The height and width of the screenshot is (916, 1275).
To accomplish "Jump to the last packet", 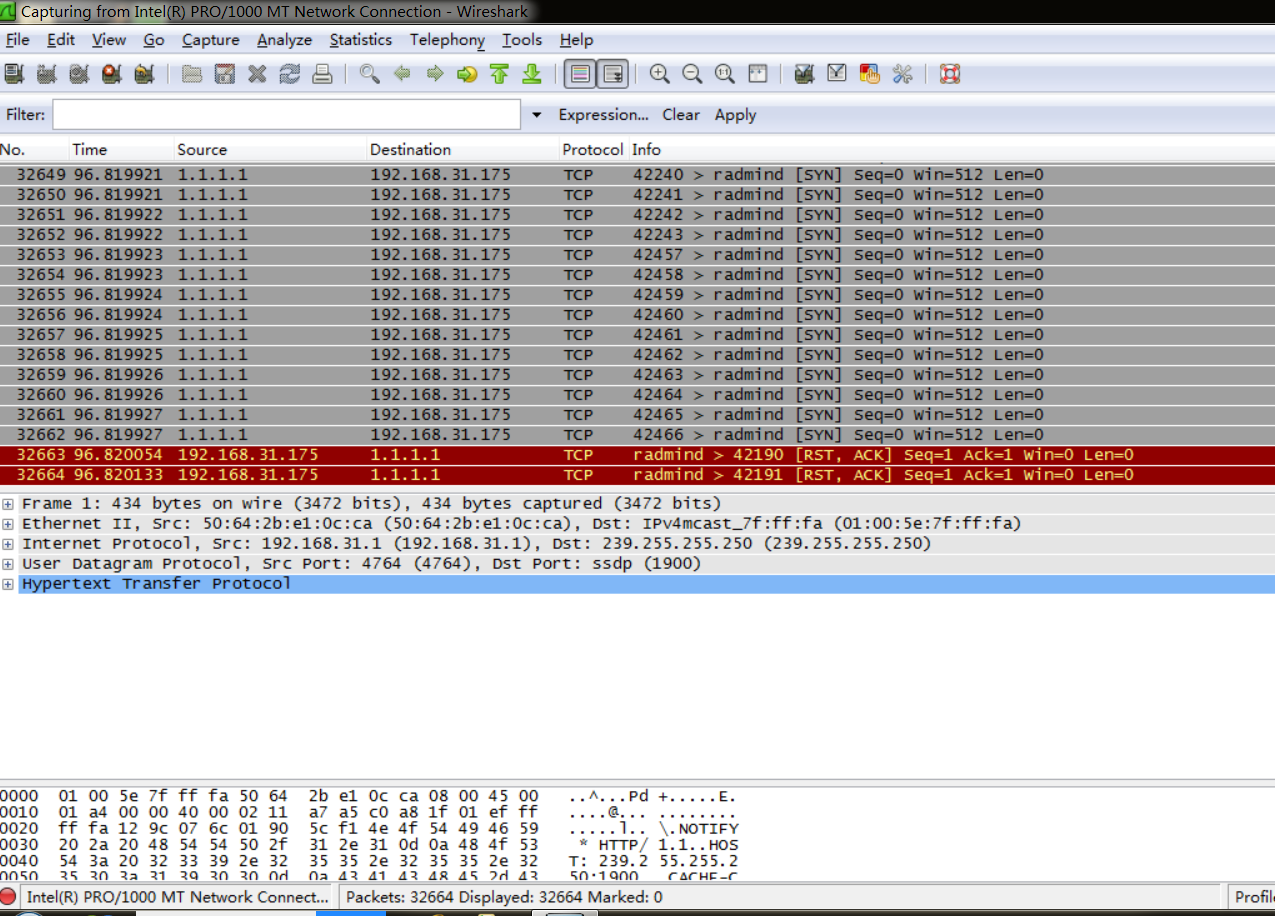I will click(531, 73).
